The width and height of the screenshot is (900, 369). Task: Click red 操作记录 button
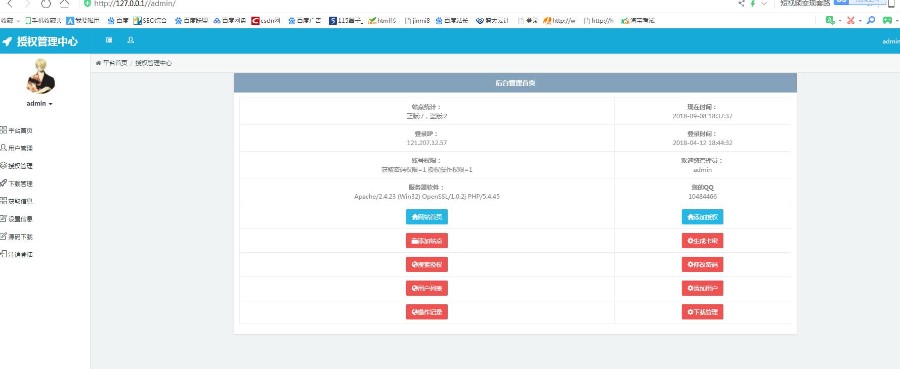point(426,312)
